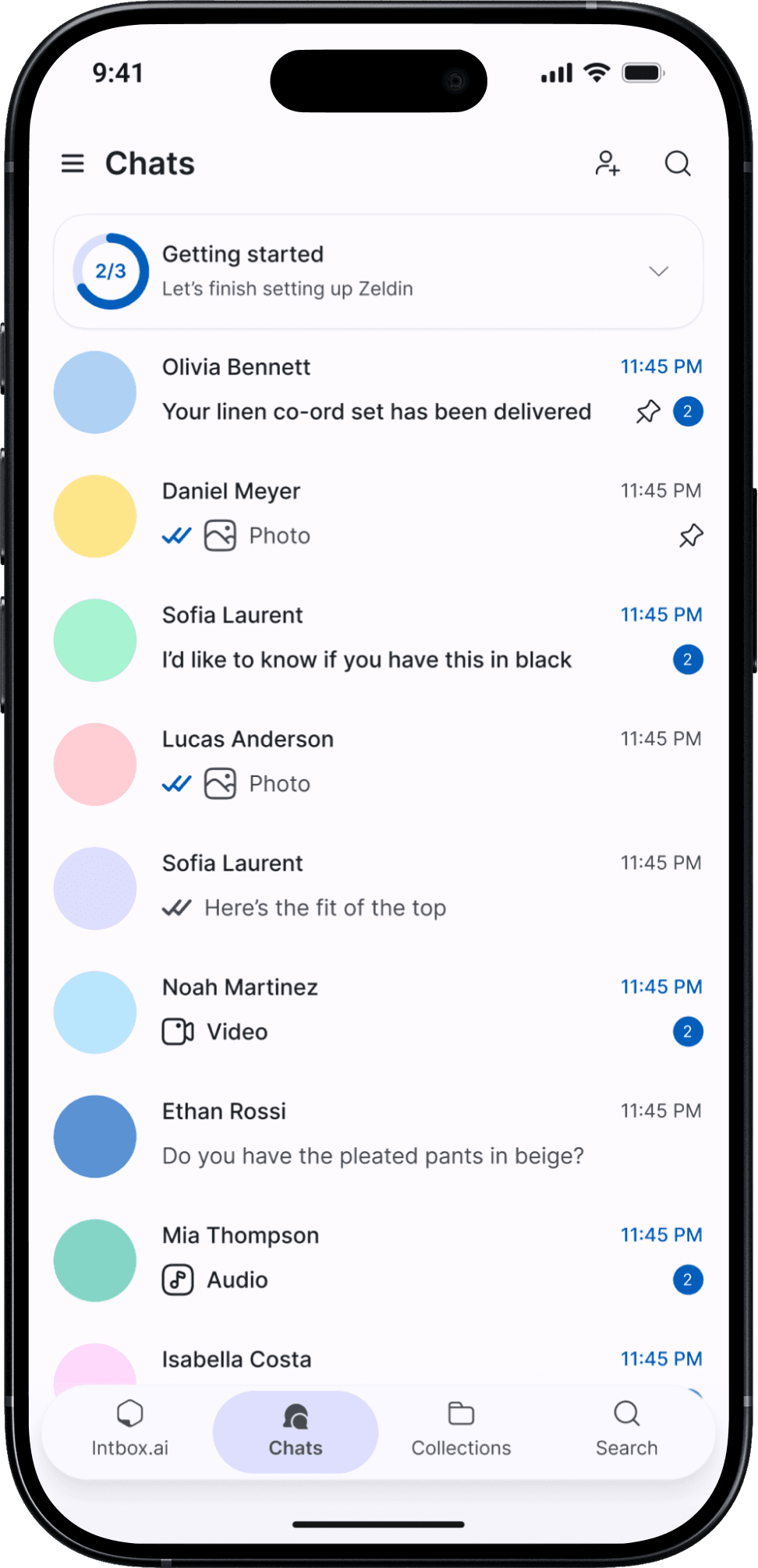Tap the photo icon in Lucas Anderson's chat
The image size is (758, 1568).
[220, 784]
